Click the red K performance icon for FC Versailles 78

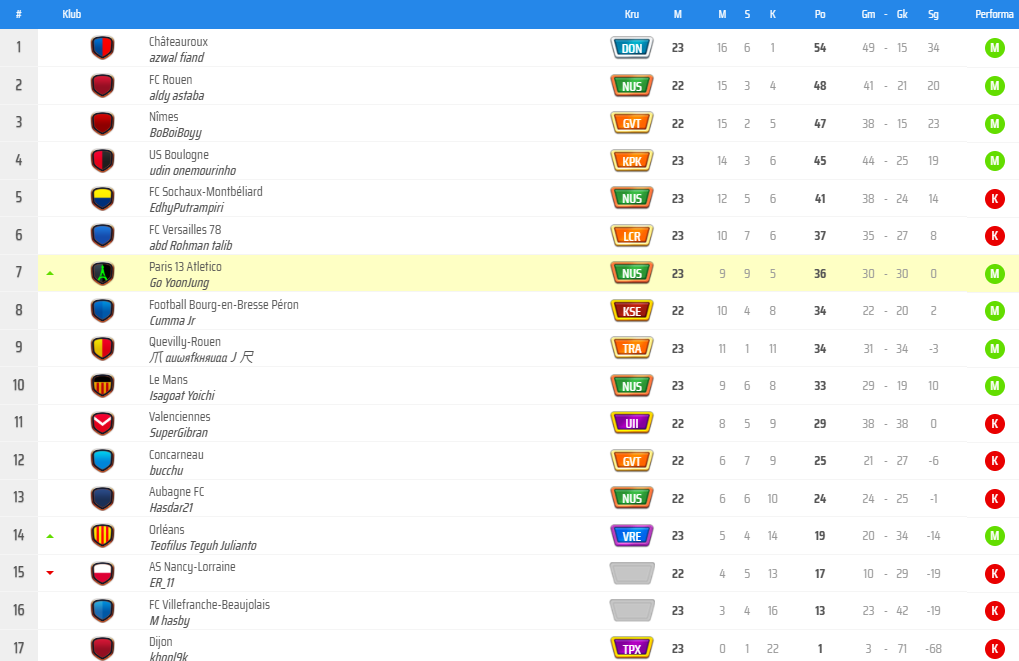coord(994,236)
